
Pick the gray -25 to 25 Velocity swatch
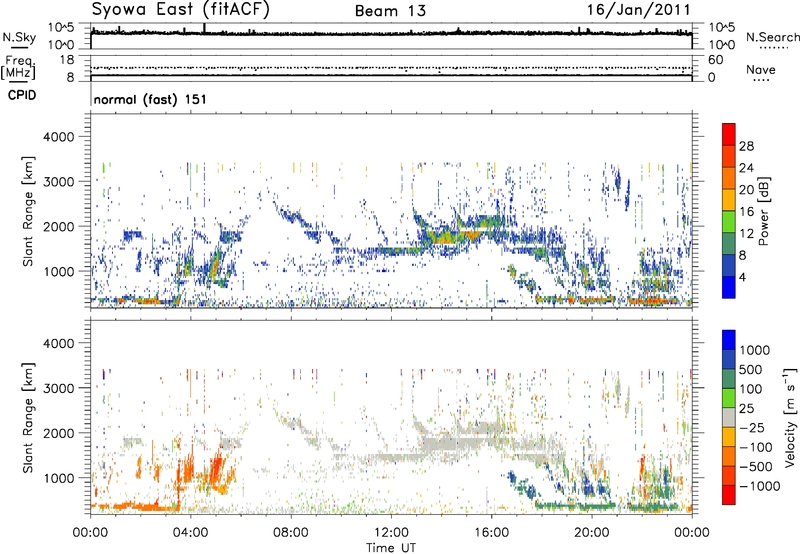pyautogui.click(x=729, y=418)
